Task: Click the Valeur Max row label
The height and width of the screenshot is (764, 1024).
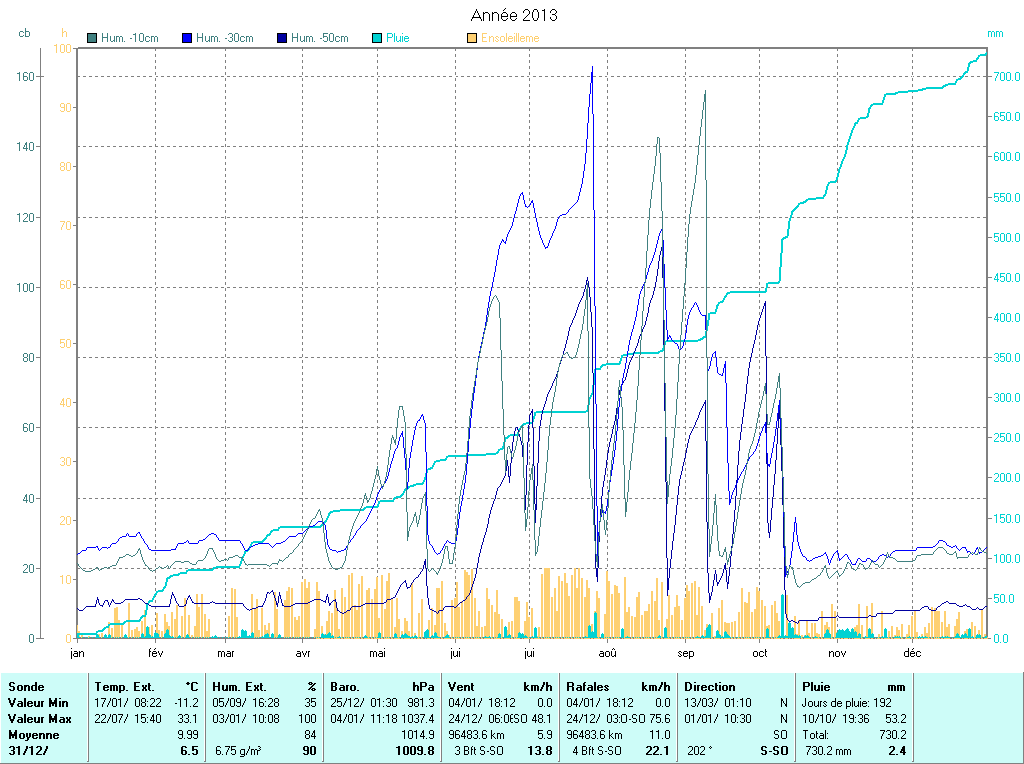Action: pyautogui.click(x=39, y=719)
